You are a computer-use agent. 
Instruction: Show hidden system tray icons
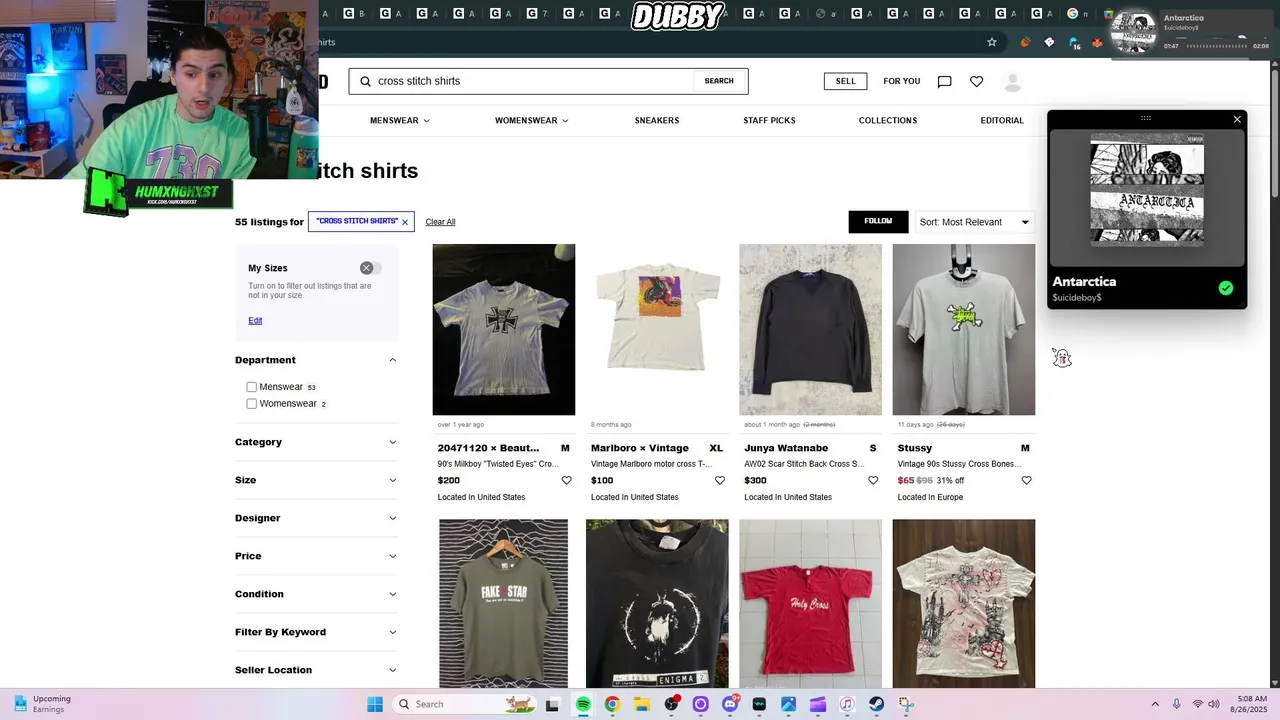click(1155, 704)
